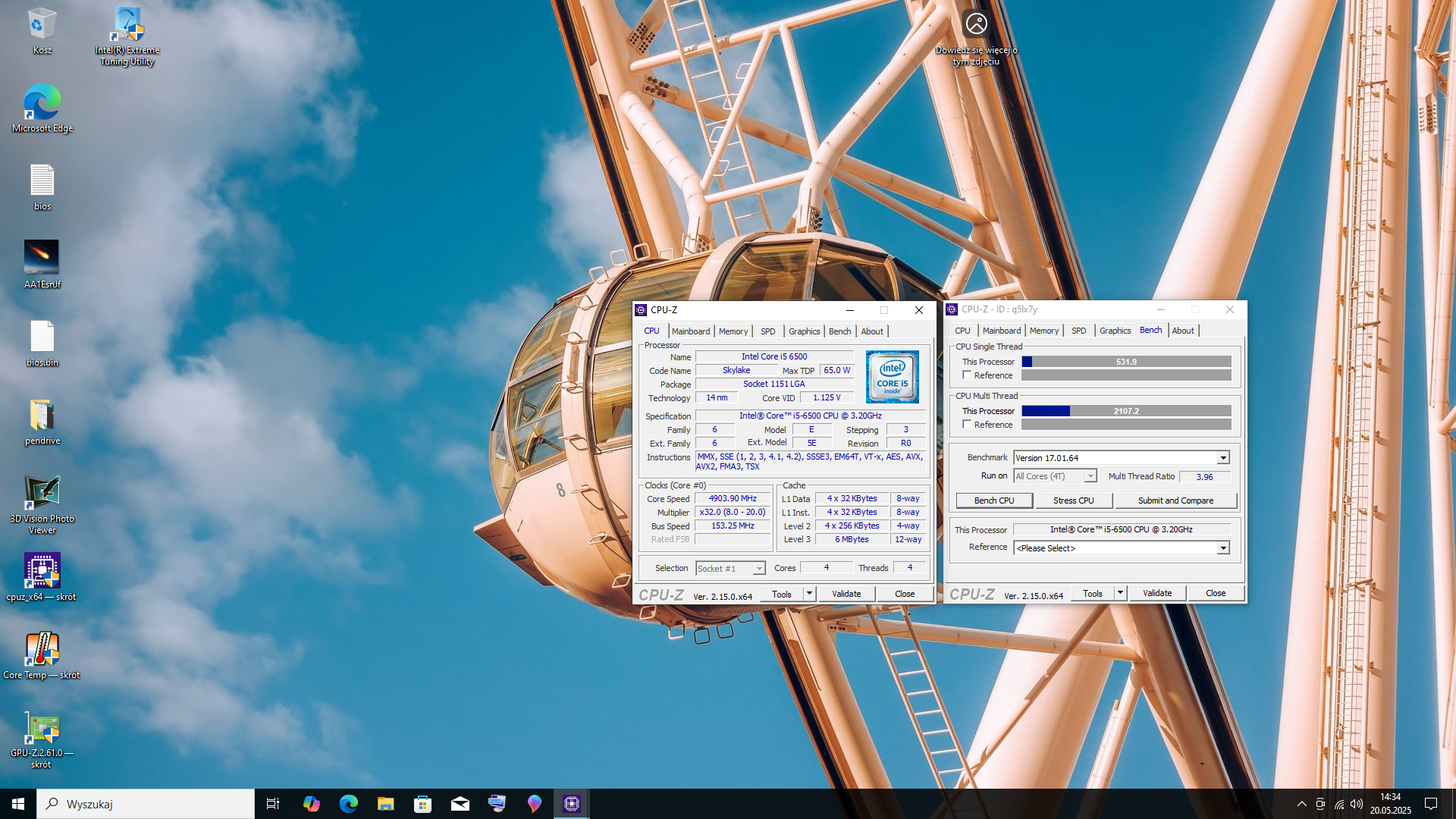Expand the Tools dropdown arrow in the left CPU-Z window
1456x819 pixels.
(809, 594)
